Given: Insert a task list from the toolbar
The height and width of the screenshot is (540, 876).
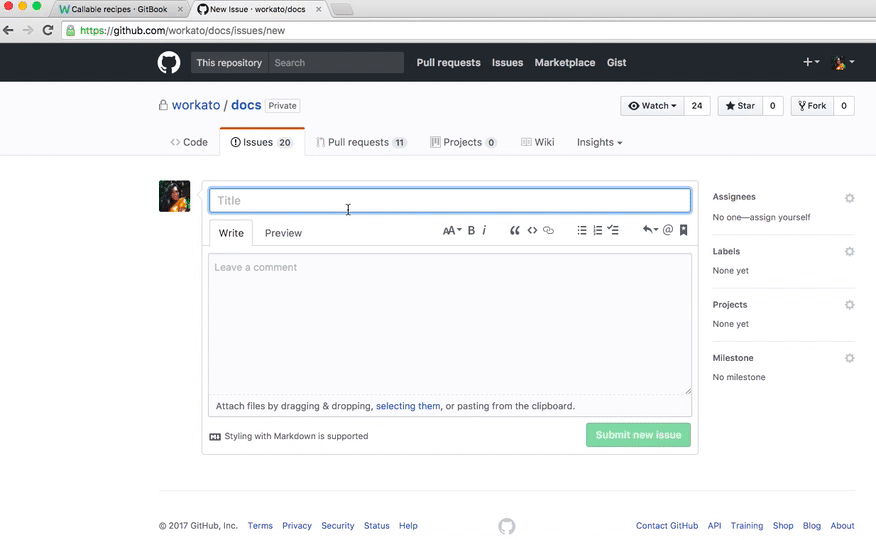Looking at the screenshot, I should [x=614, y=231].
